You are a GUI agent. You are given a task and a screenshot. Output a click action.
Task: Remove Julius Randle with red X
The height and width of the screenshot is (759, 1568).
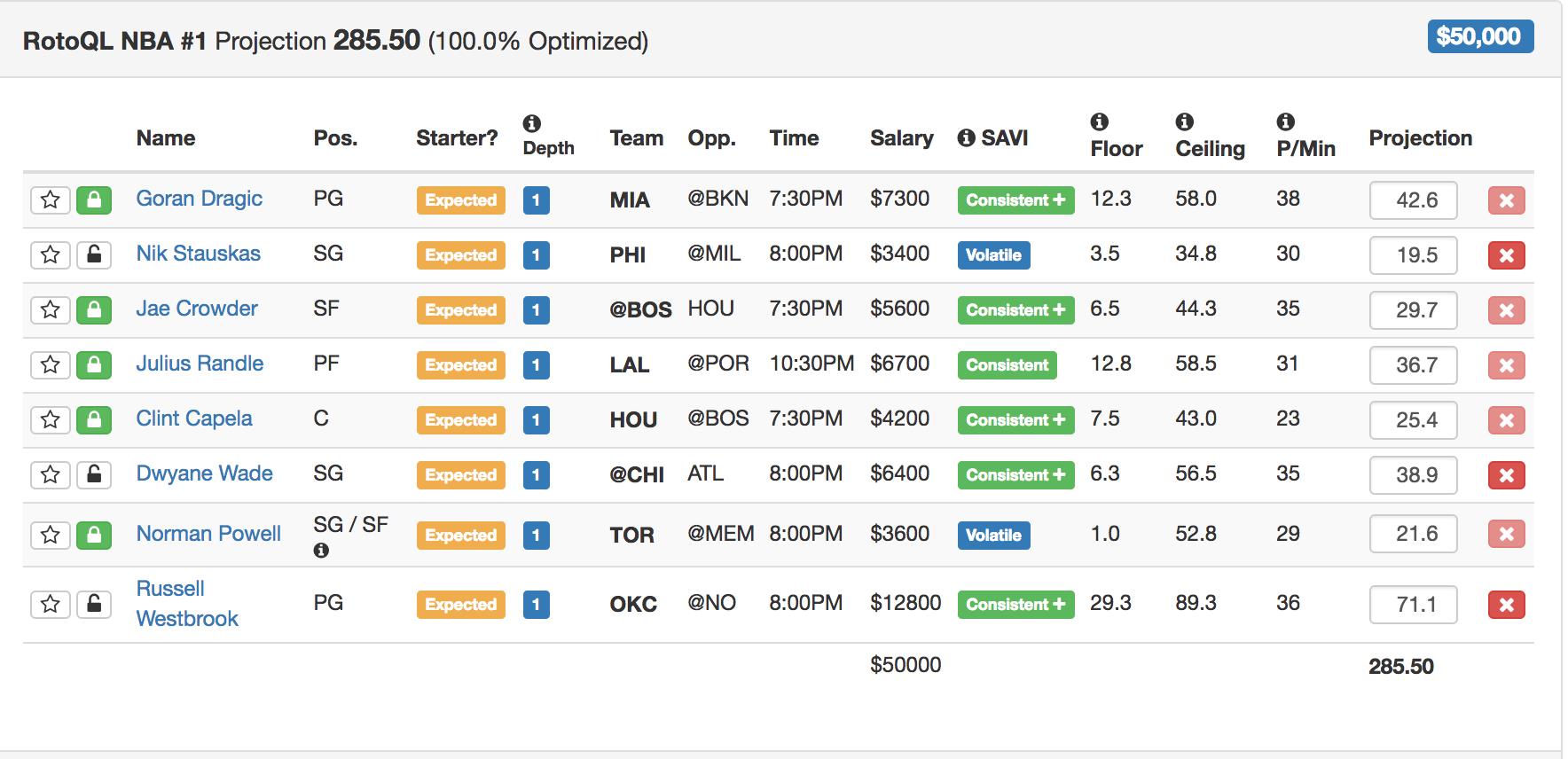tap(1507, 365)
